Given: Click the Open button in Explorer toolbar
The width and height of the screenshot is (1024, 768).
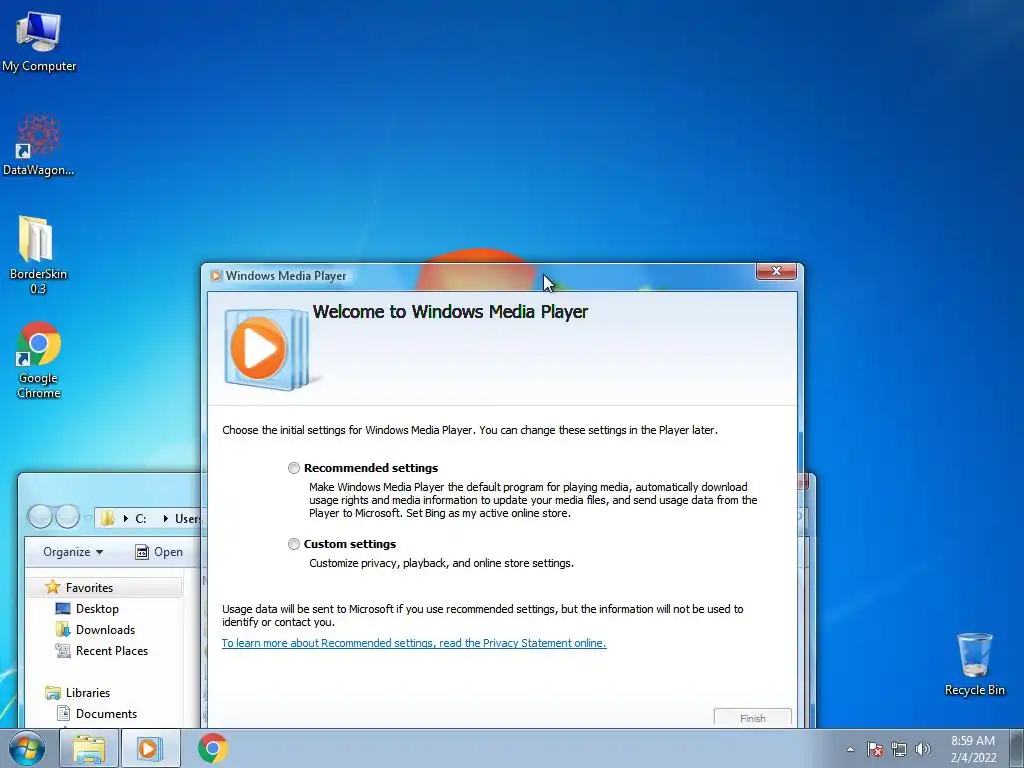Looking at the screenshot, I should tap(159, 552).
